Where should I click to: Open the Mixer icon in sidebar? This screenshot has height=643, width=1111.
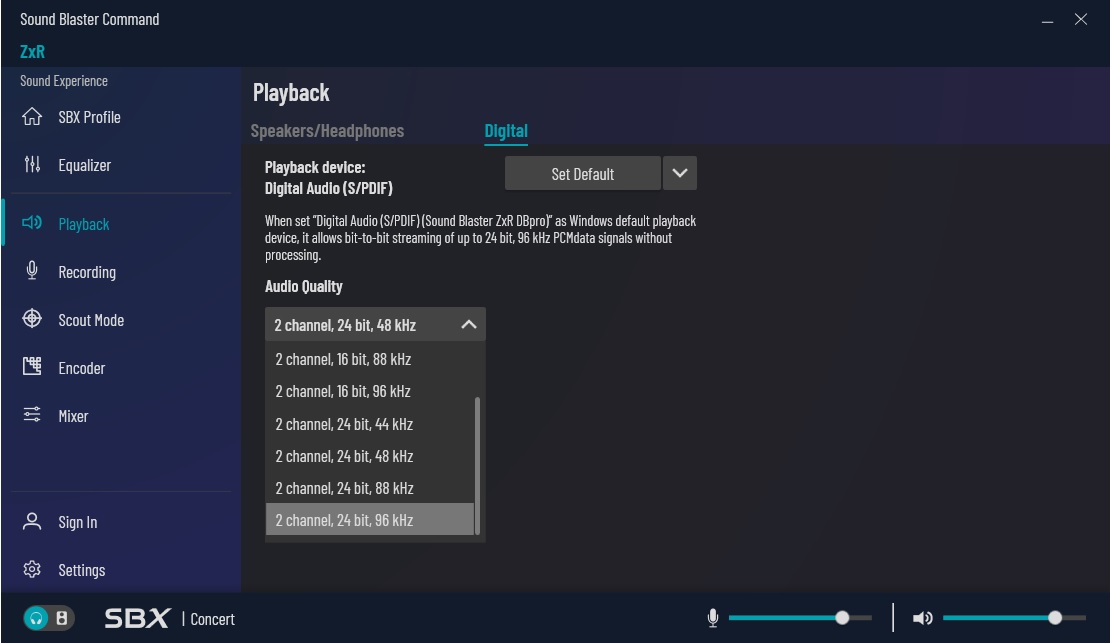coord(32,415)
